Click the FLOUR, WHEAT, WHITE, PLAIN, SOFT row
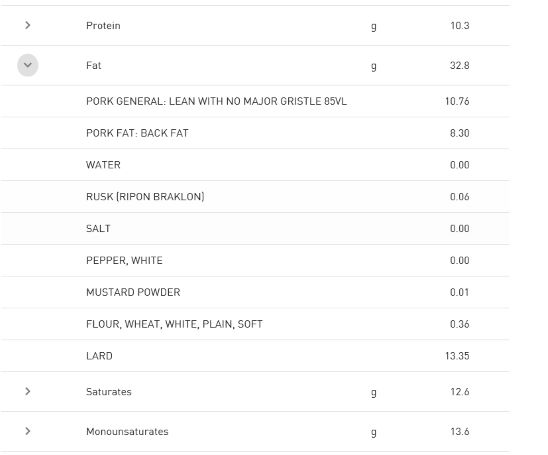The image size is (548, 455). 255,324
